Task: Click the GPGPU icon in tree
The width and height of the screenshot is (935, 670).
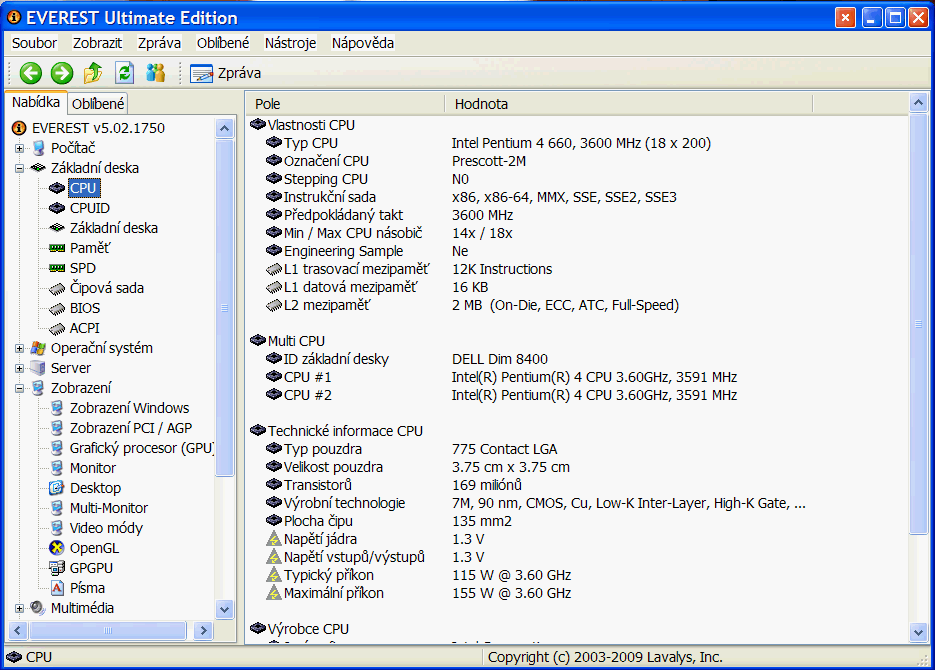Action: point(57,568)
